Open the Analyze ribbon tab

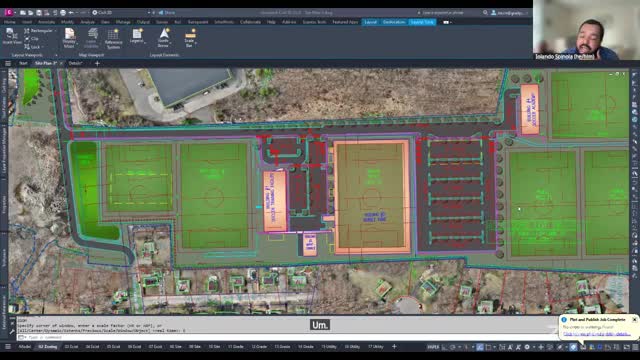[x=87, y=22]
